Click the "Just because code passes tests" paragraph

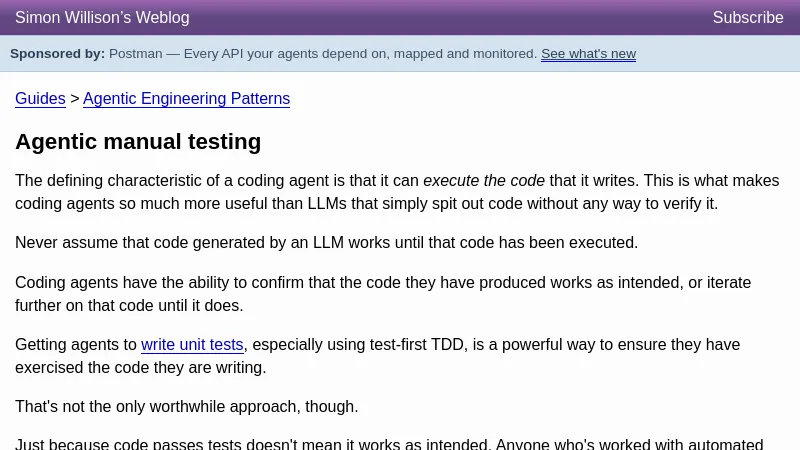388,444
